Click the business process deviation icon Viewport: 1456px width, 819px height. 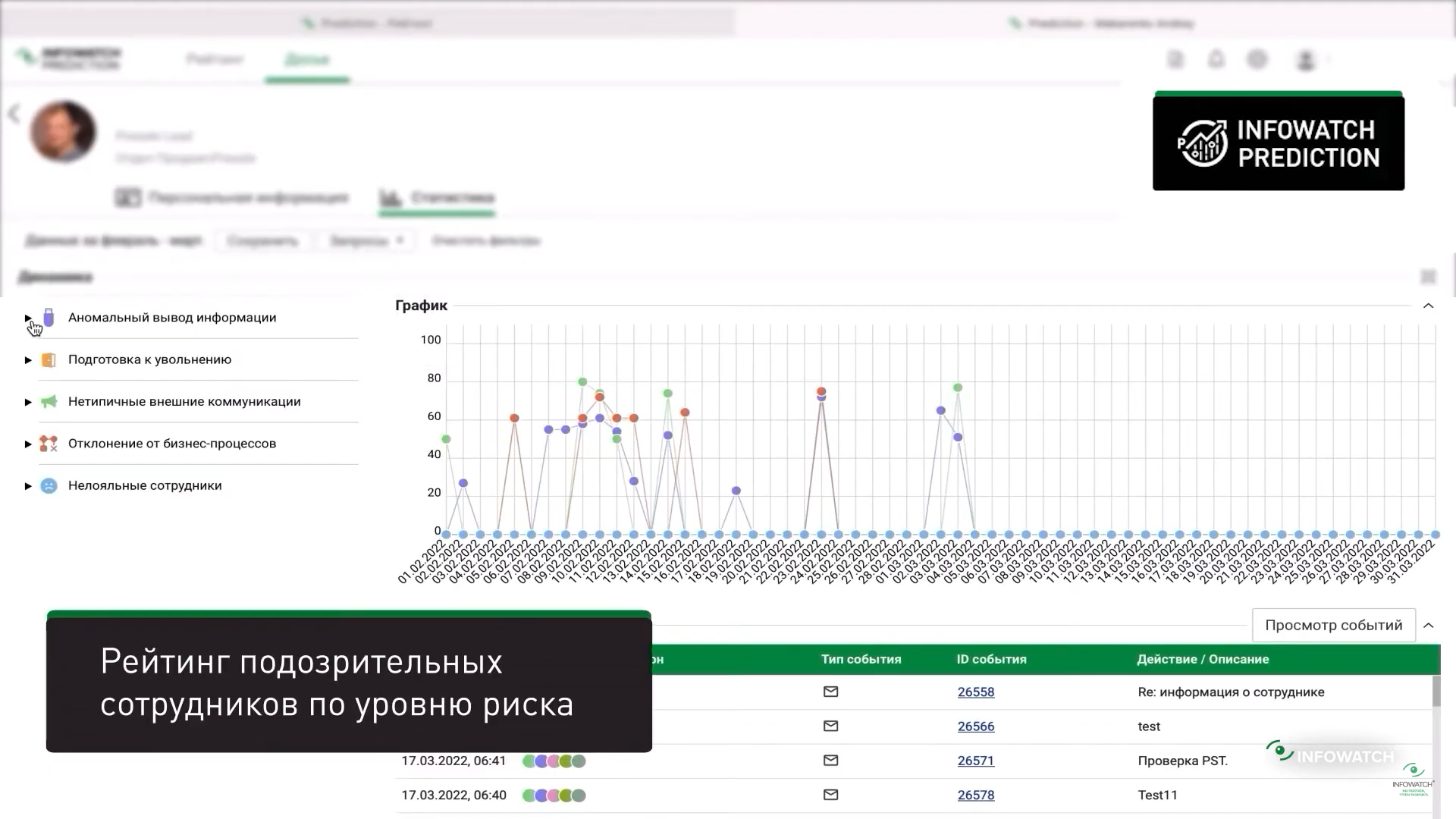point(49,444)
